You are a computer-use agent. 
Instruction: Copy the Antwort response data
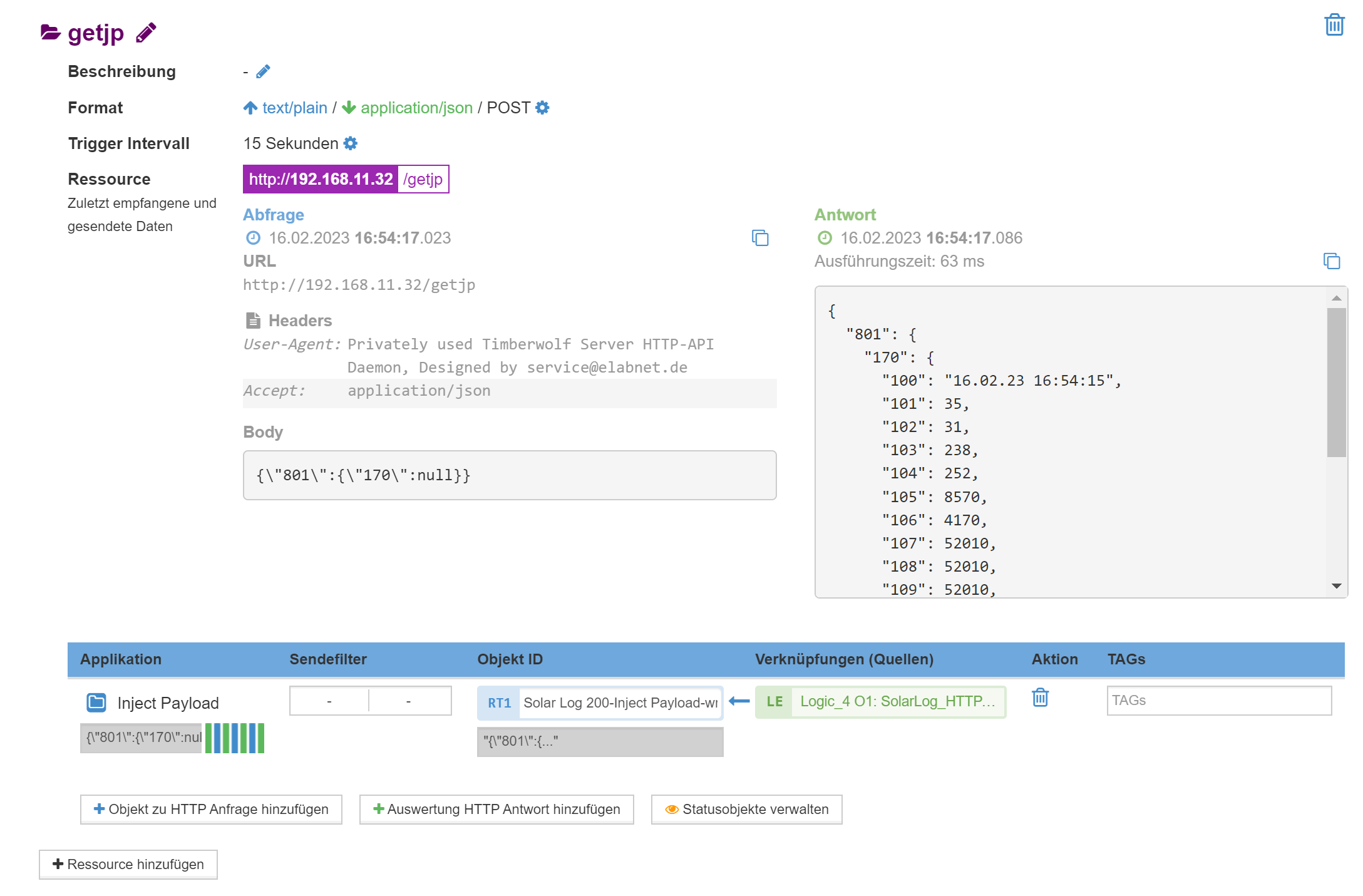[x=1331, y=261]
